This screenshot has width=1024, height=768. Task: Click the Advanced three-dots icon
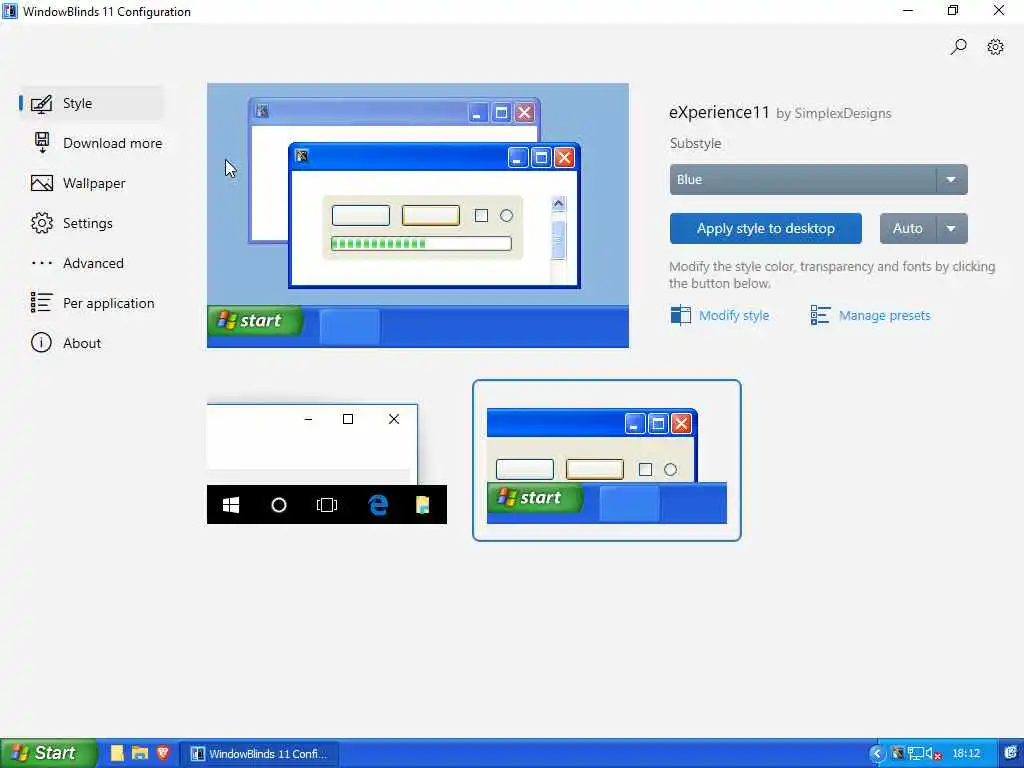(x=42, y=263)
